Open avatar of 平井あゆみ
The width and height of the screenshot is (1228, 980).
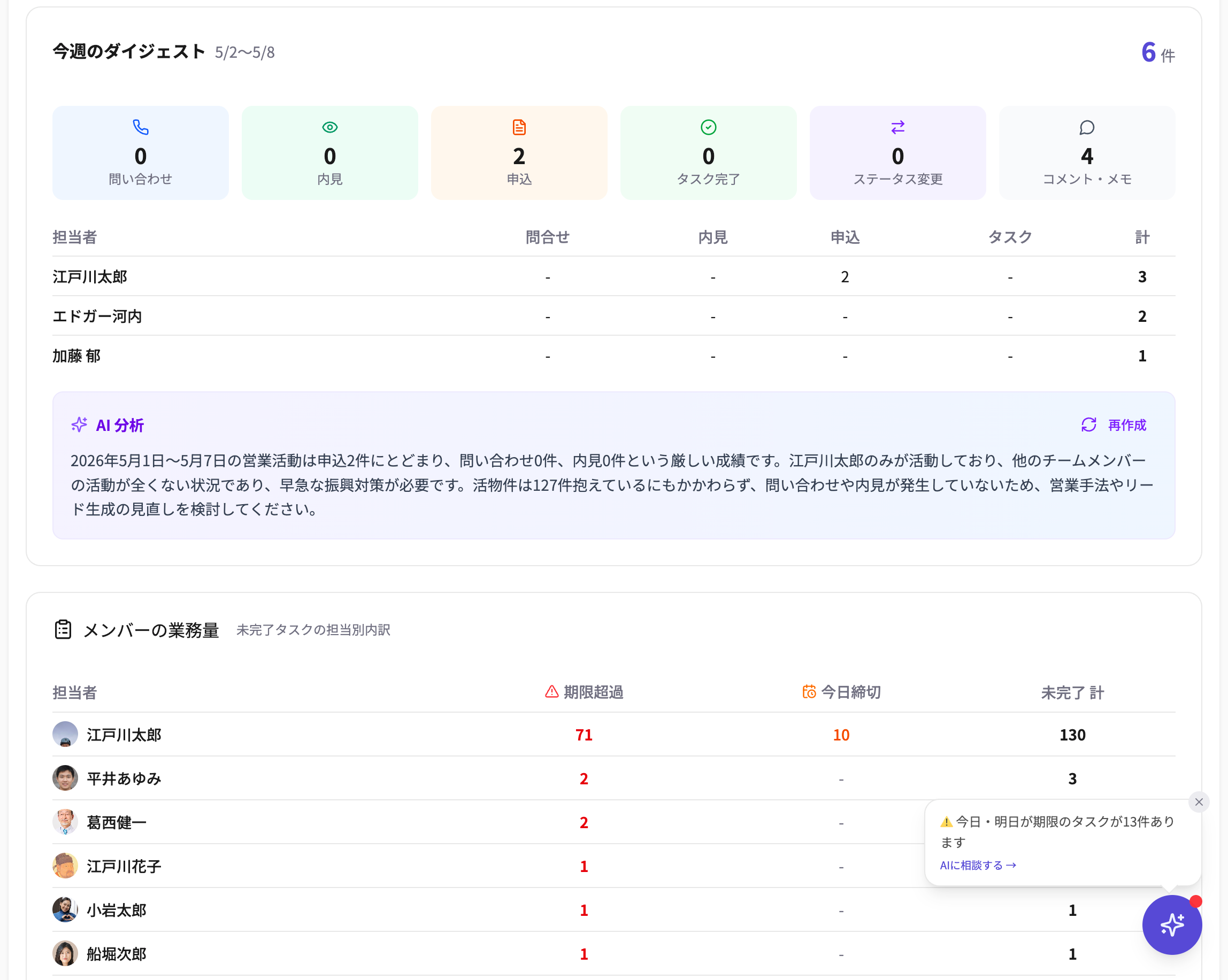(65, 778)
